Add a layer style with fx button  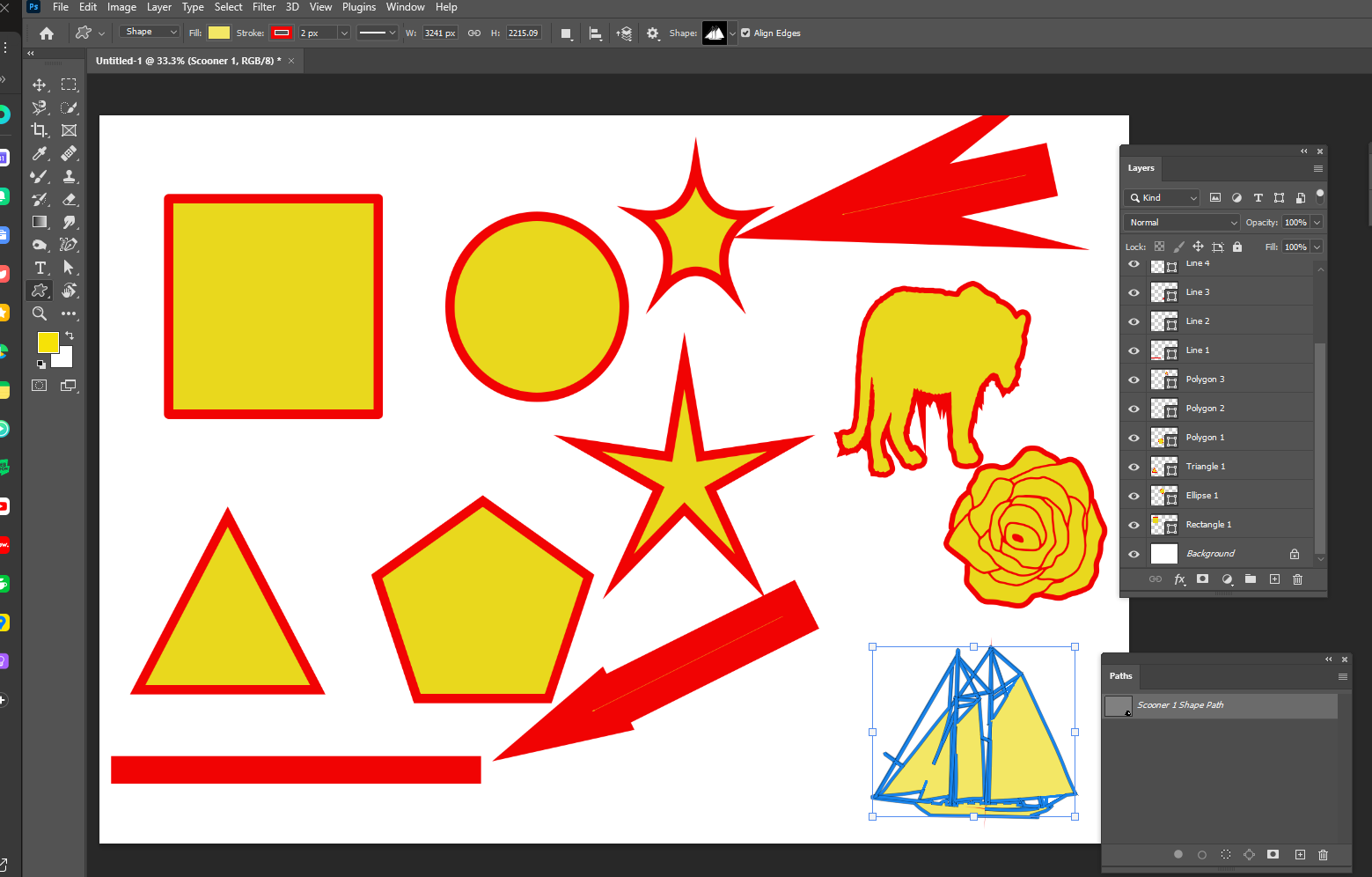click(1179, 579)
